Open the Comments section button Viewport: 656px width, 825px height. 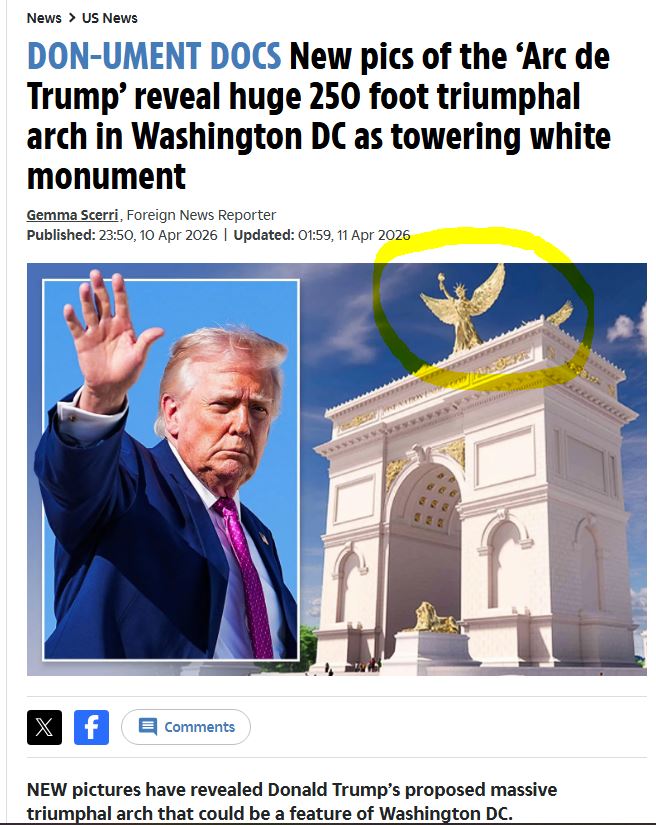(186, 727)
